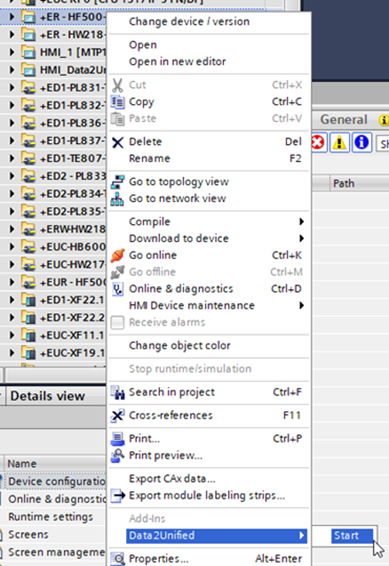The image size is (389, 566).
Task: Click the Properties icon
Action: pos(117,559)
